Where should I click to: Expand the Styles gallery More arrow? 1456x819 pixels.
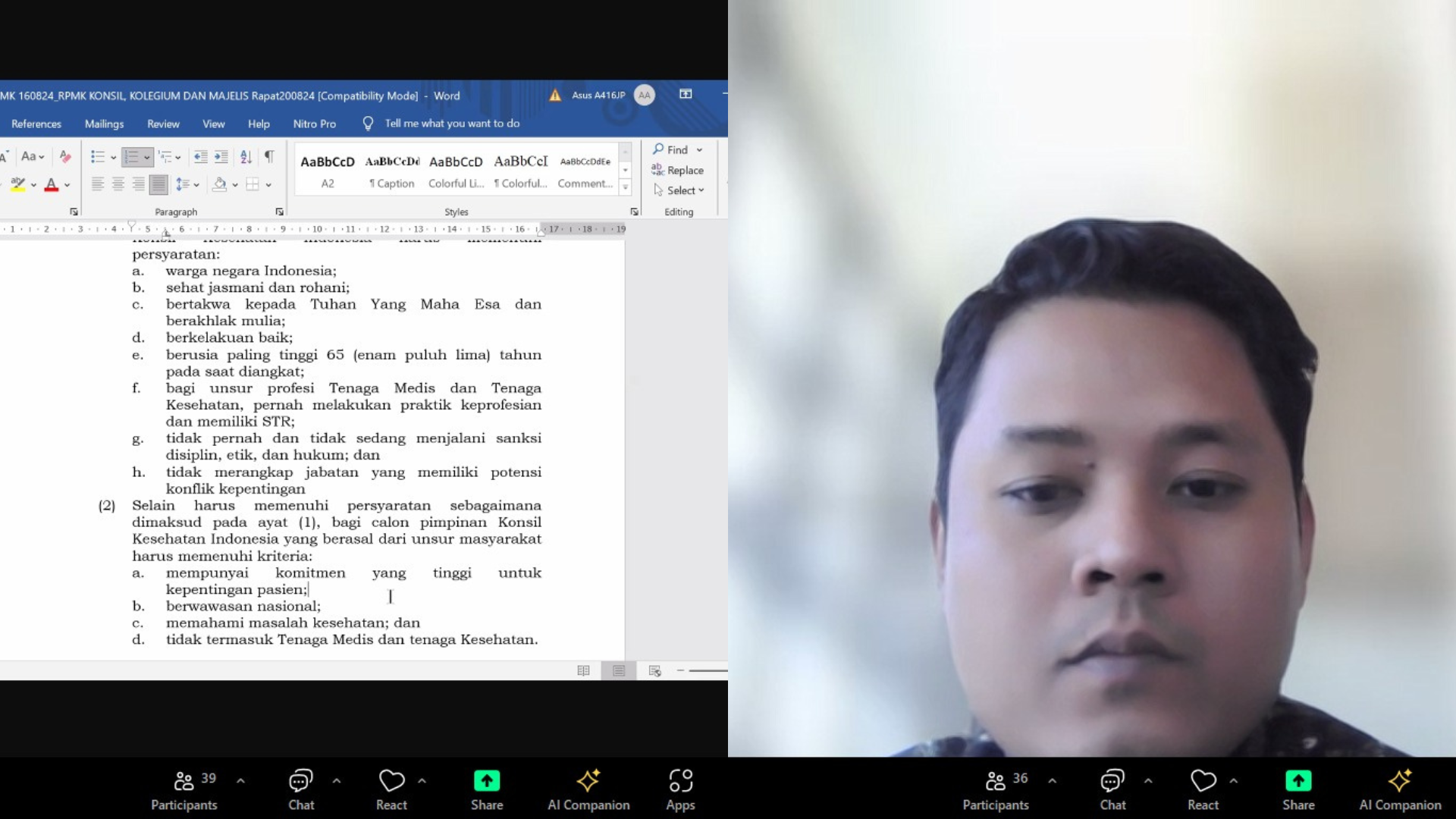point(626,187)
